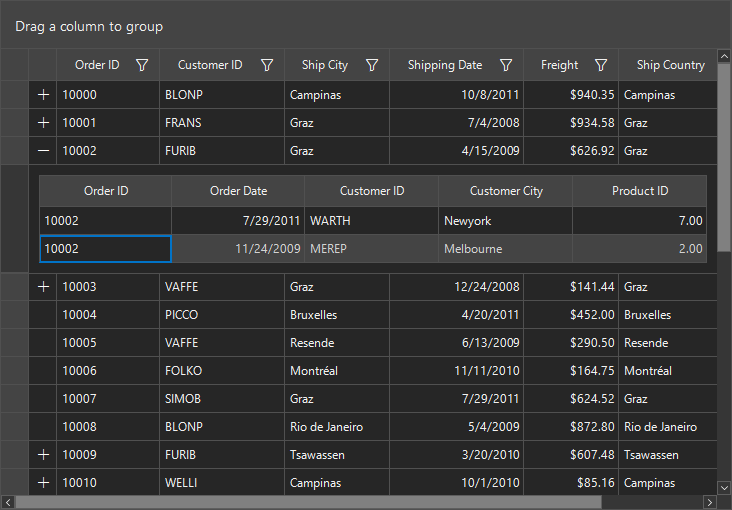Open the Freight column filter
The width and height of the screenshot is (732, 510).
click(601, 65)
